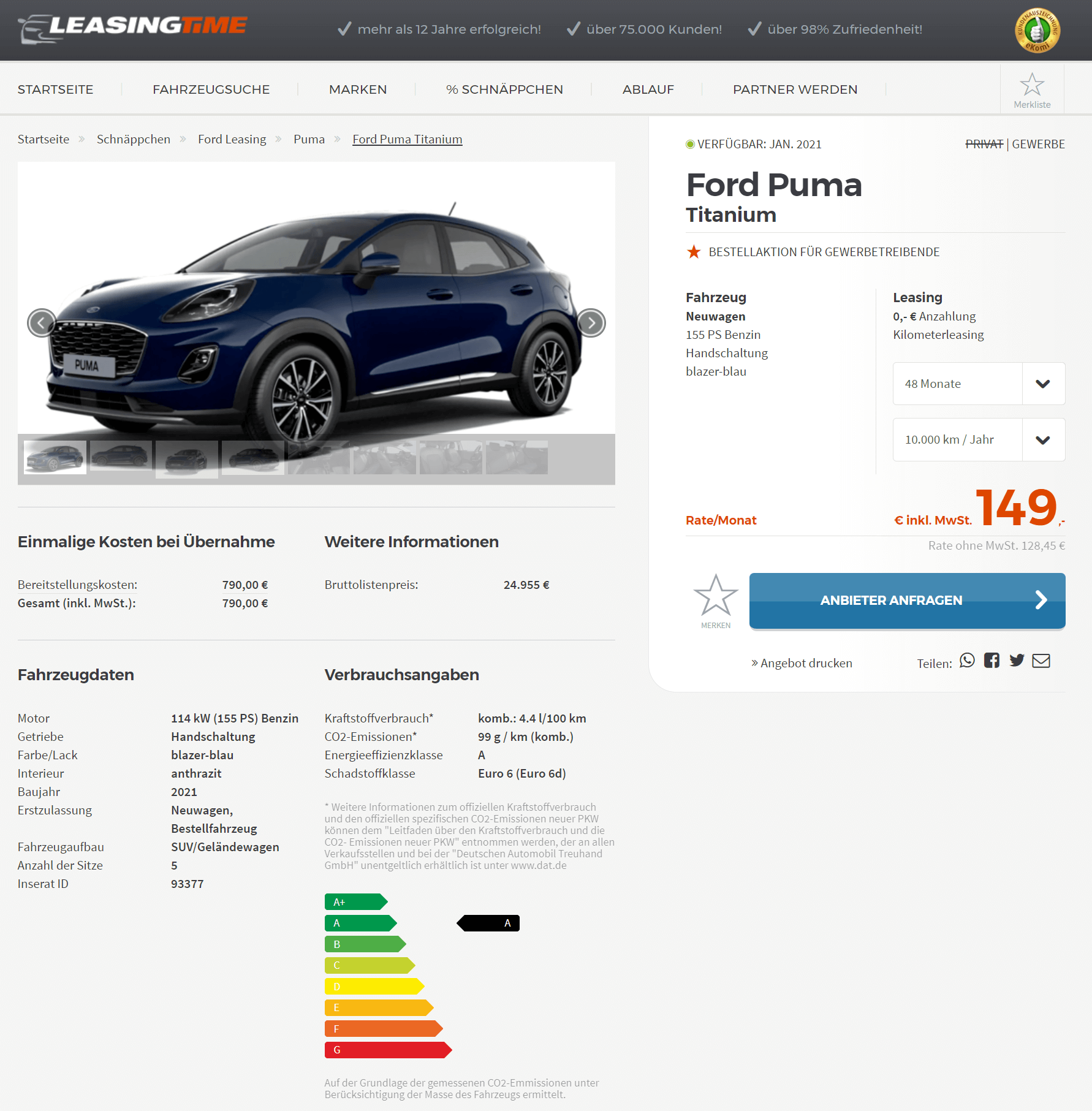Image resolution: width=1092 pixels, height=1111 pixels.
Task: Click 'komb.: 4.4 l/100 km' consumption value
Action: coord(532,718)
